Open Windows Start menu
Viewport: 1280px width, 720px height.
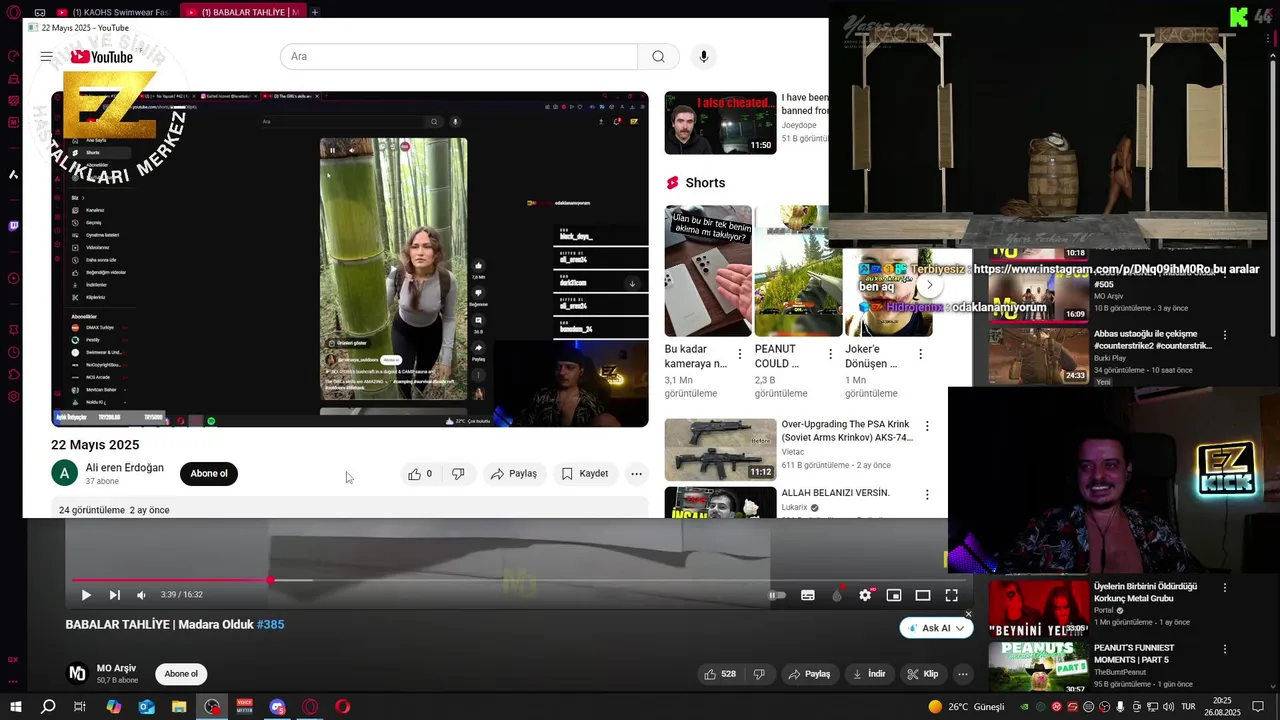click(x=15, y=707)
